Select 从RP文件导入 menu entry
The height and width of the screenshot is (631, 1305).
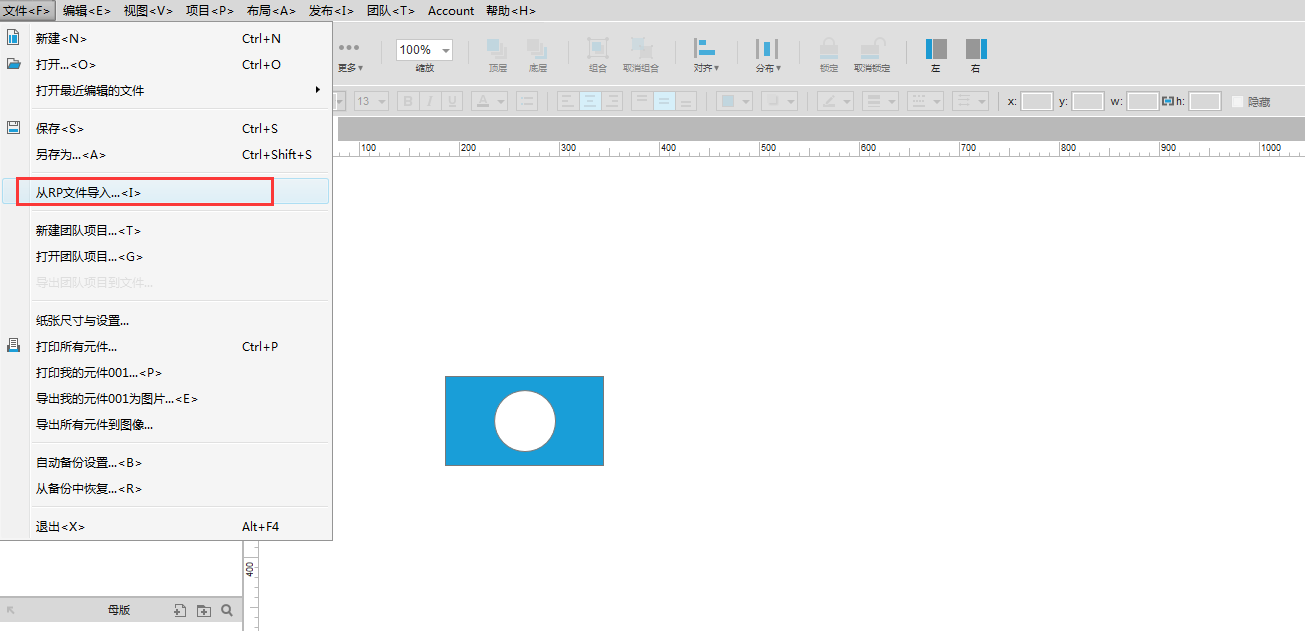165,192
